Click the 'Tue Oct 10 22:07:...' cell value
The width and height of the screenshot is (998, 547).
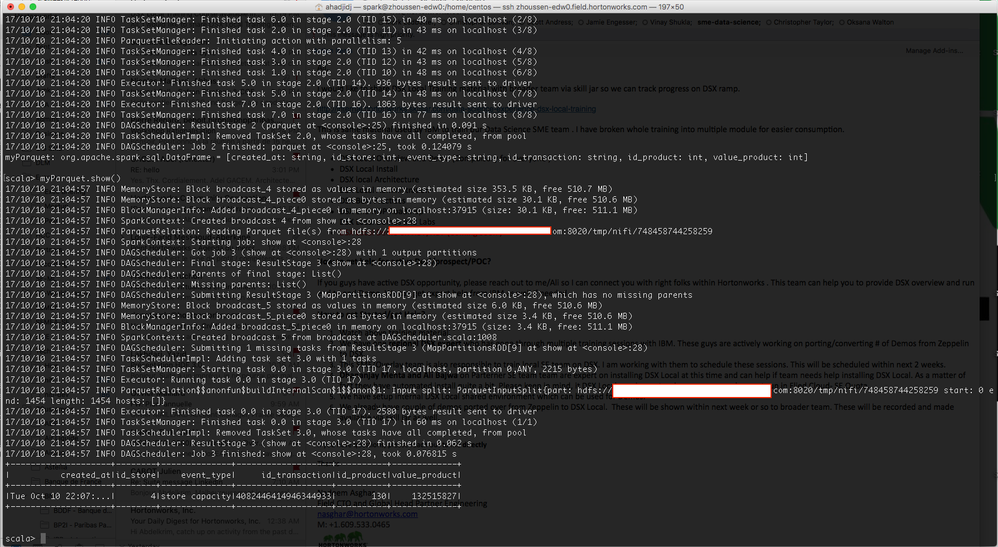coord(61,496)
